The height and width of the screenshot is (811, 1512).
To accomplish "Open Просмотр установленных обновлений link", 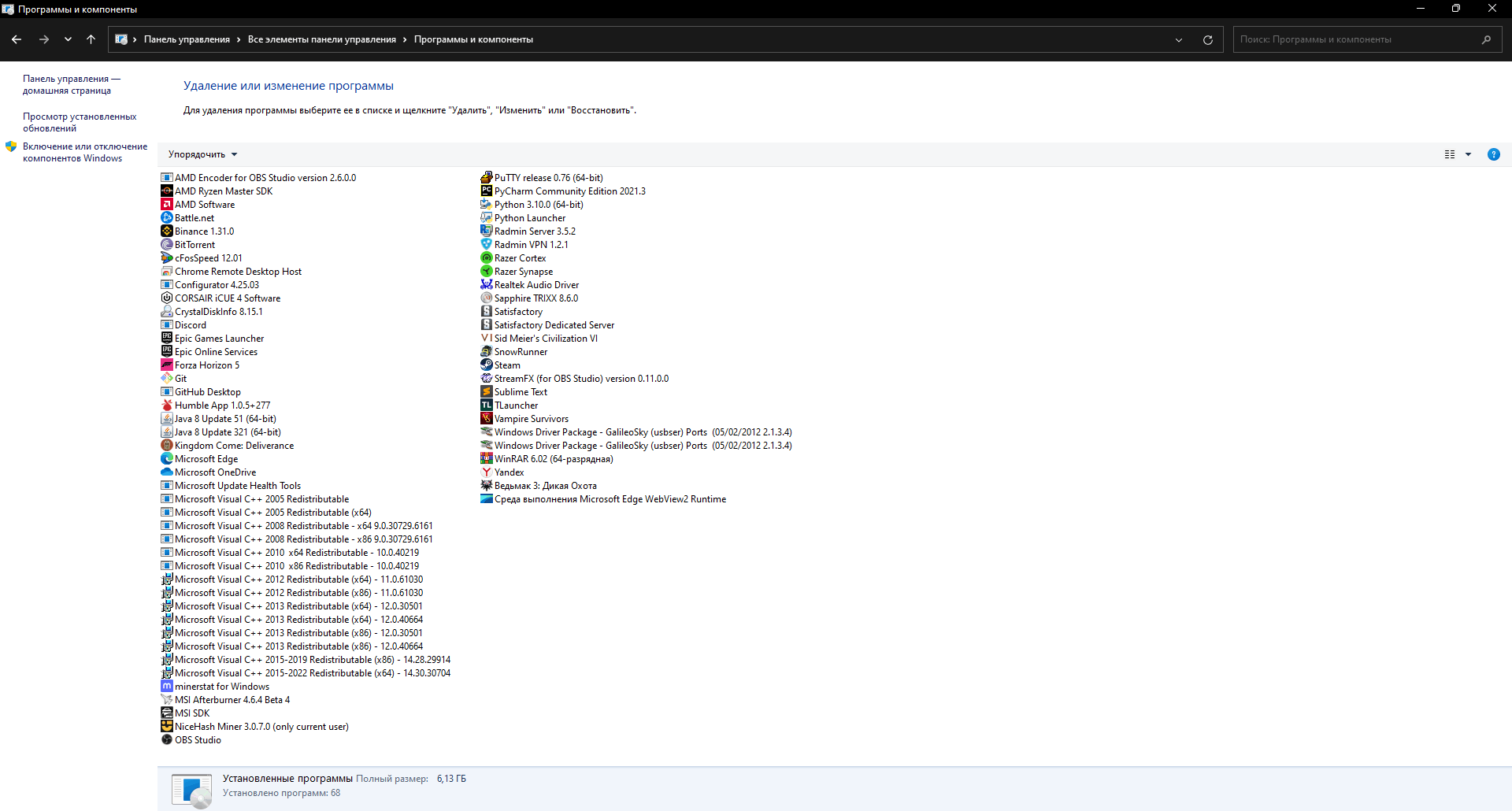I will pyautogui.click(x=80, y=122).
